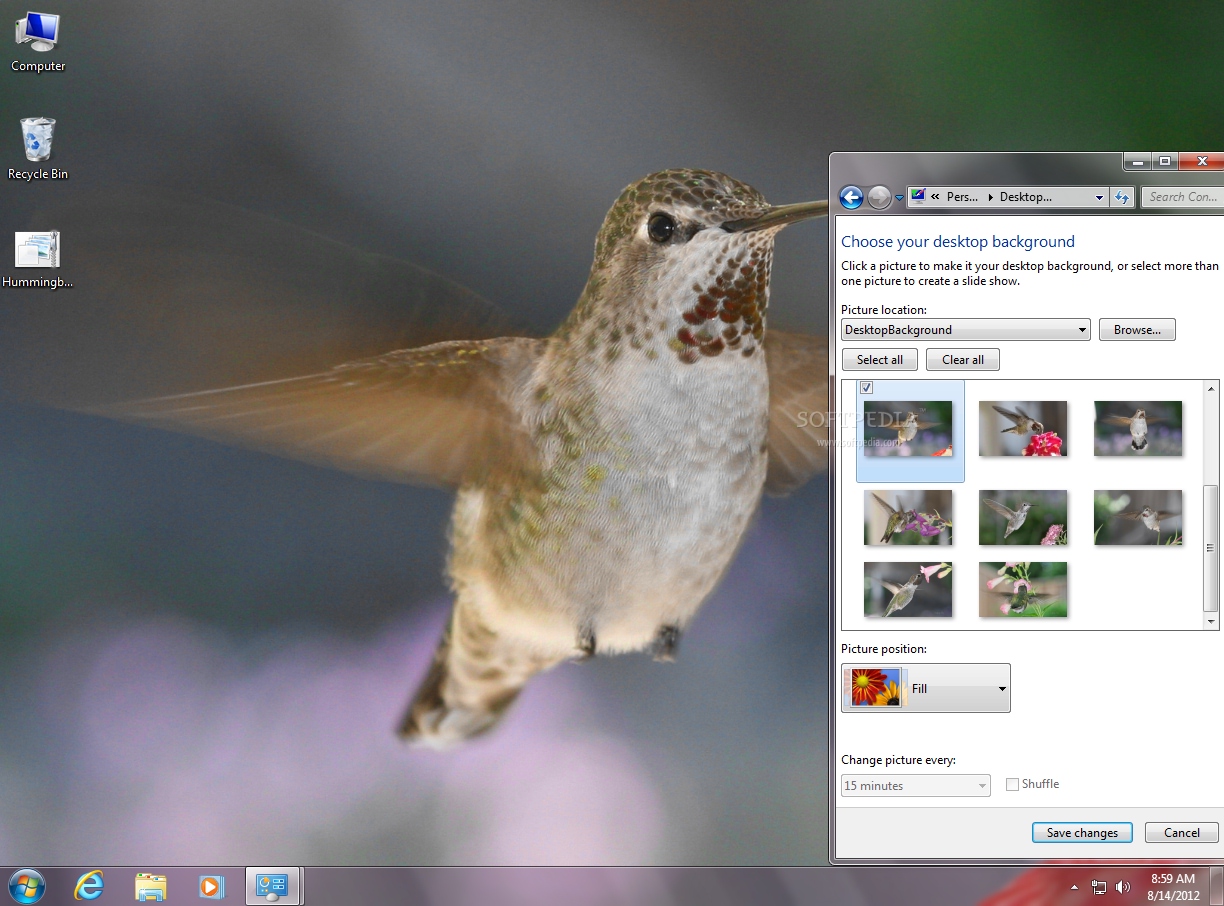The height and width of the screenshot is (906, 1224).
Task: Open the Recycle Bin desktop icon
Action: pos(38,149)
